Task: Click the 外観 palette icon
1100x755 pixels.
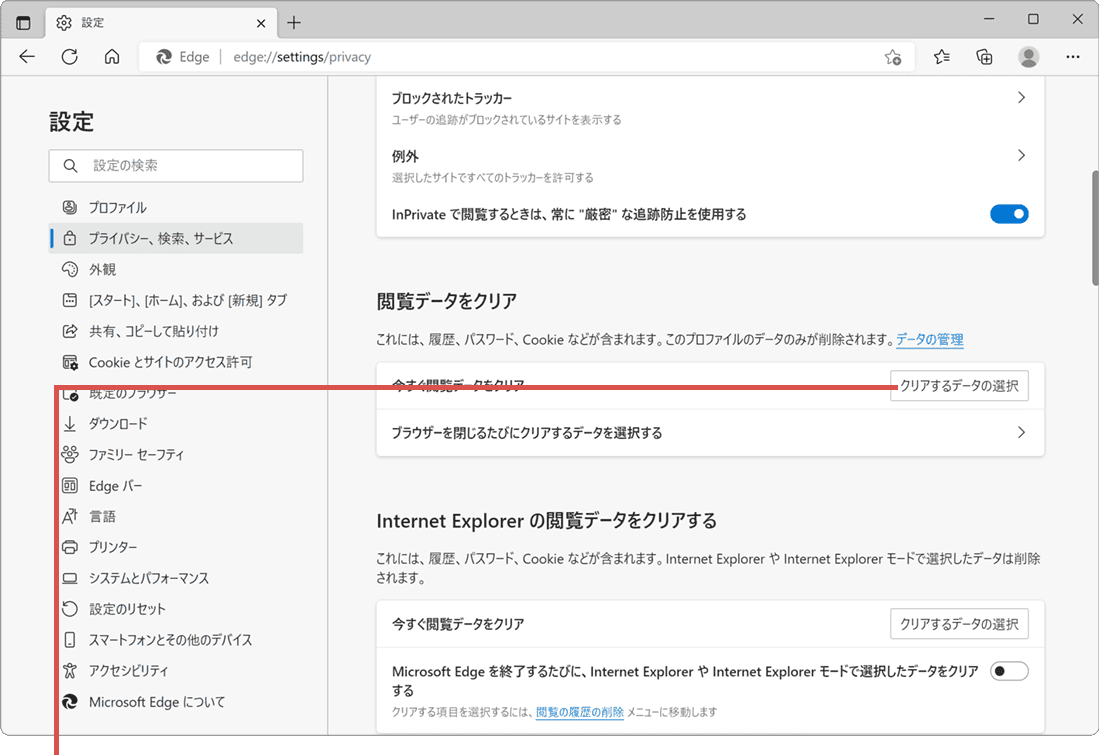Action: [69, 269]
